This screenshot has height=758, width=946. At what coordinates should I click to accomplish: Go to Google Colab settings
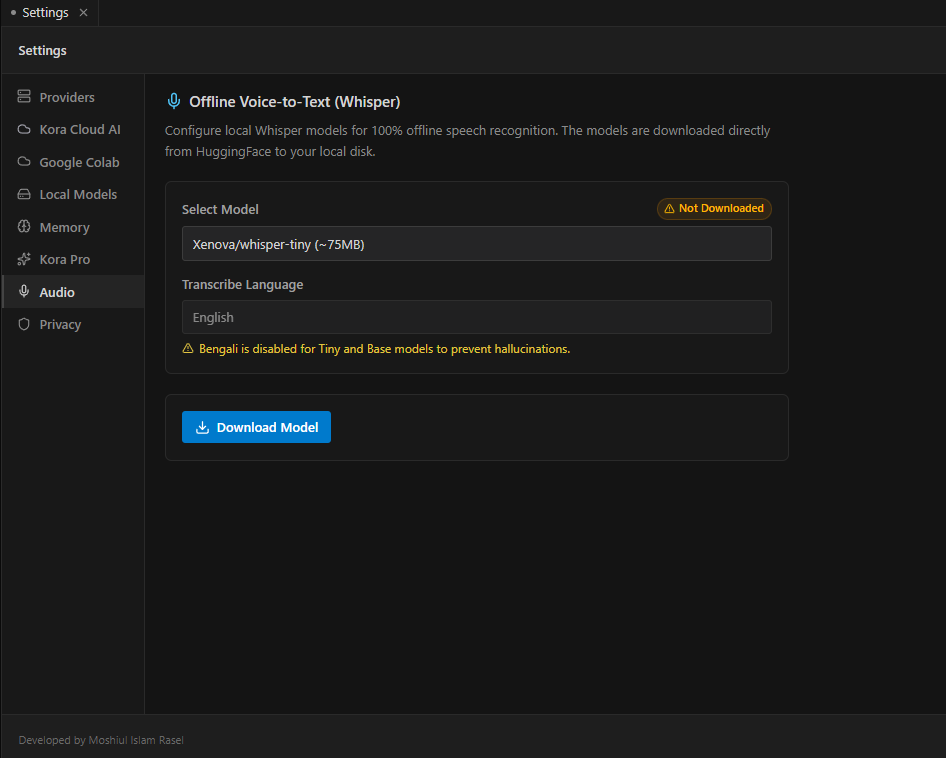coord(74,162)
